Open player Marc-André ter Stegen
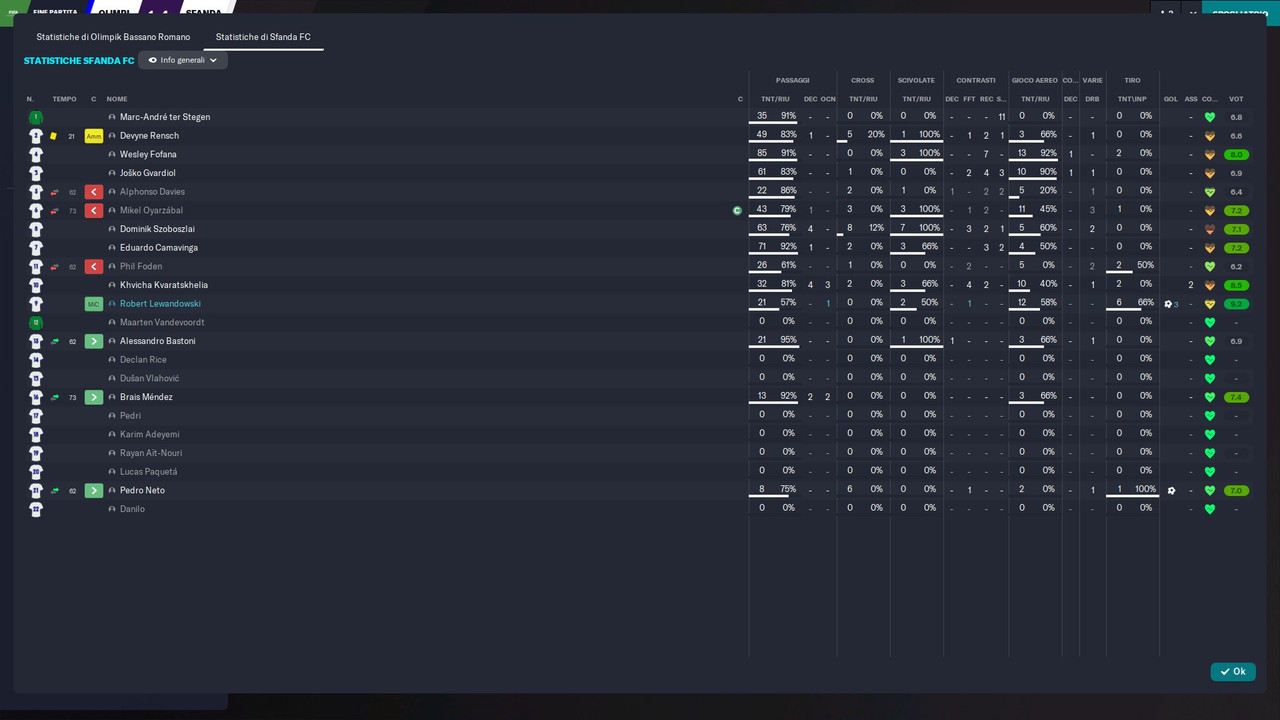Image resolution: width=1280 pixels, height=720 pixels. pyautogui.click(x=165, y=117)
